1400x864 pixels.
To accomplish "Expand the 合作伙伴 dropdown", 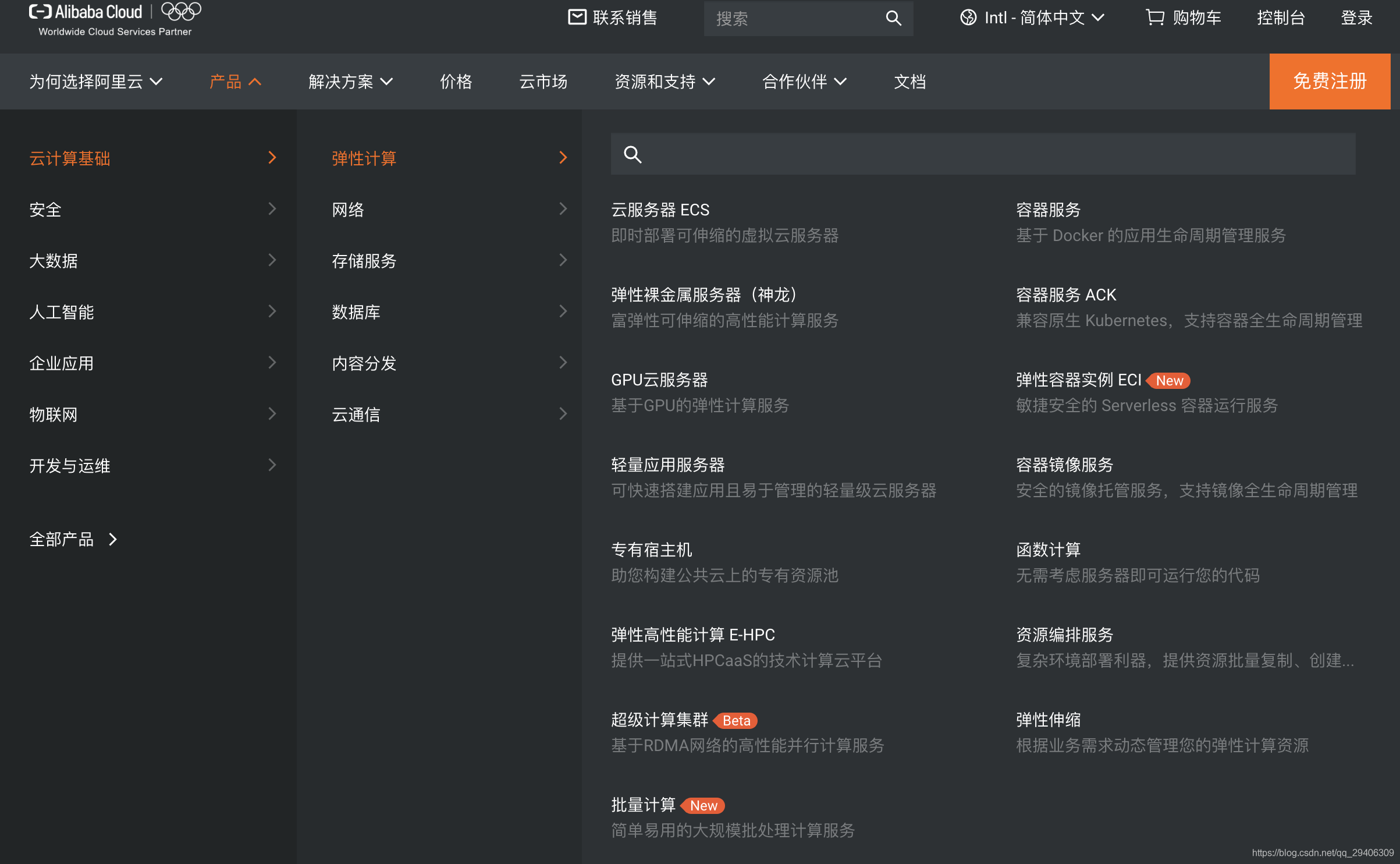I will click(805, 82).
